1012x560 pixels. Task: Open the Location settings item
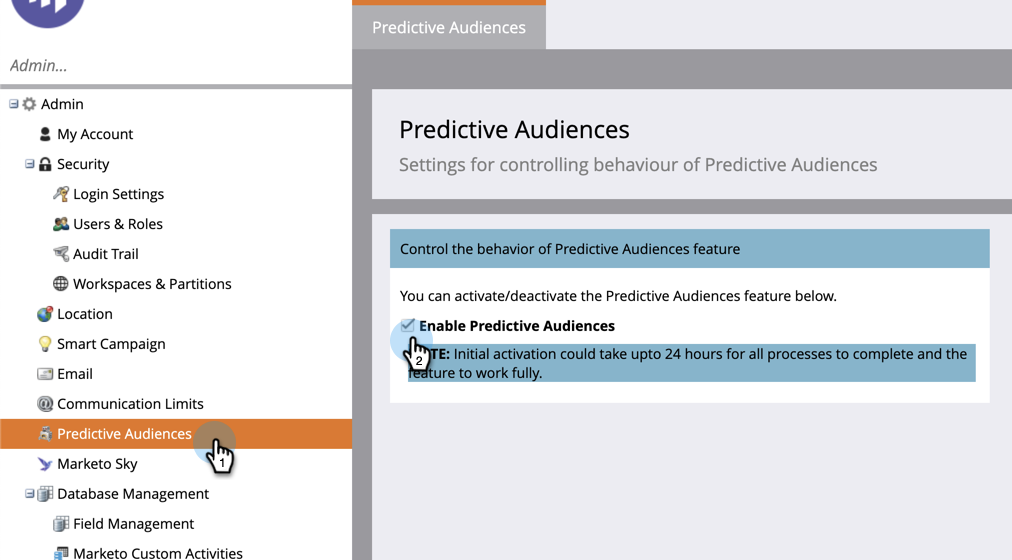pyautogui.click(x=85, y=314)
